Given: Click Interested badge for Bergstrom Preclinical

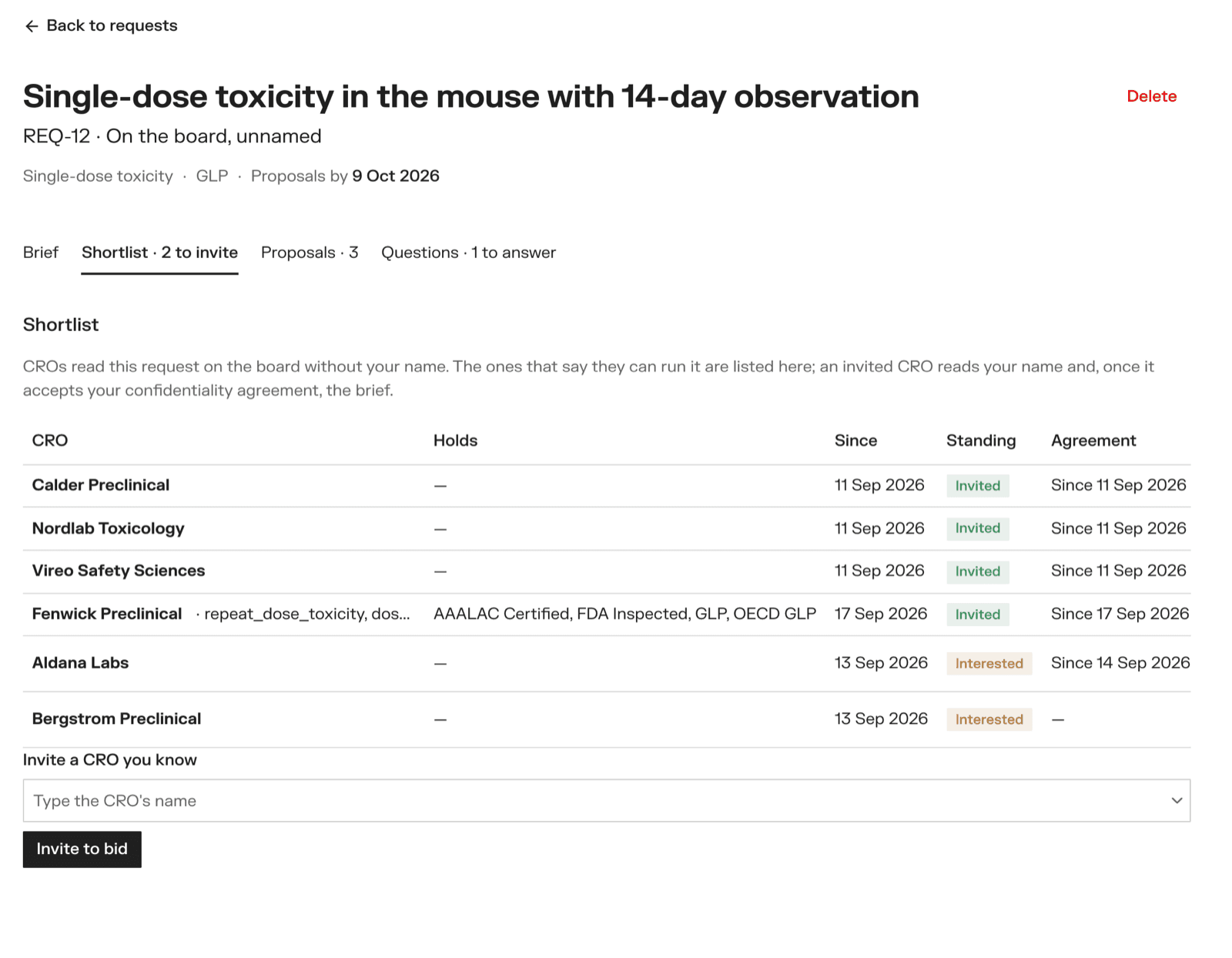Looking at the screenshot, I should tap(989, 719).
